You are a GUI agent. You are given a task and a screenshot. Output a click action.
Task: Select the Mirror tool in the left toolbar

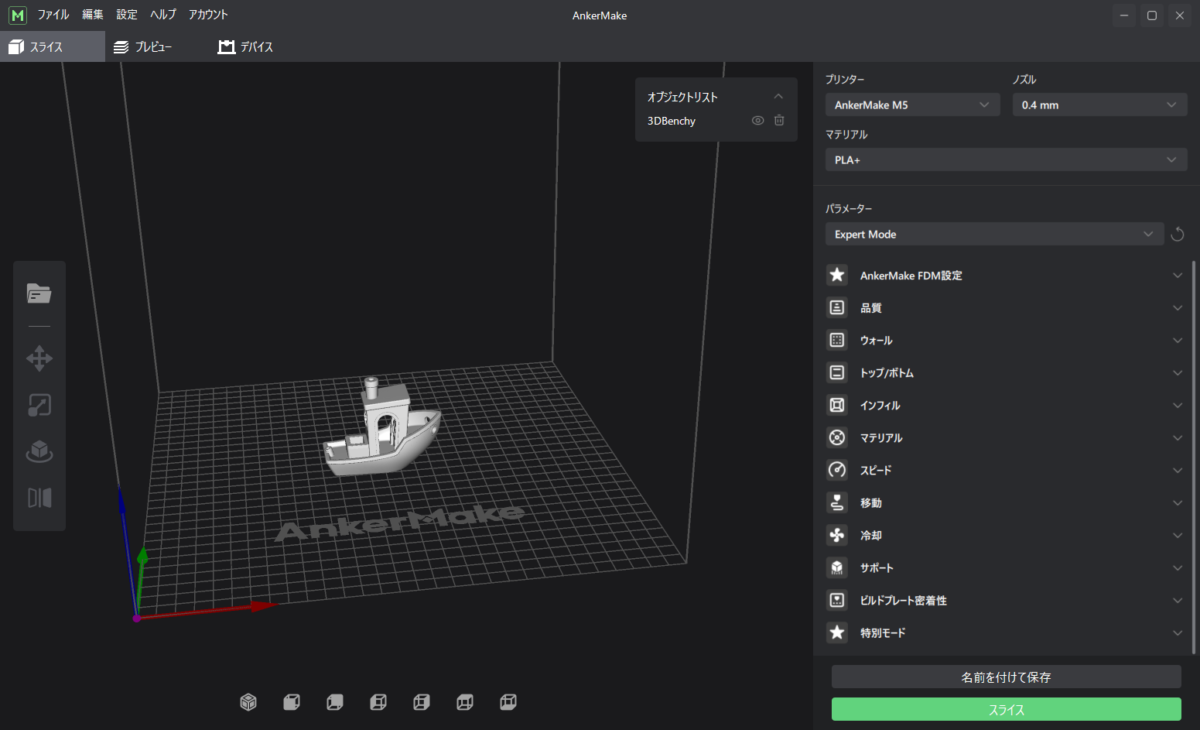[x=39, y=498]
